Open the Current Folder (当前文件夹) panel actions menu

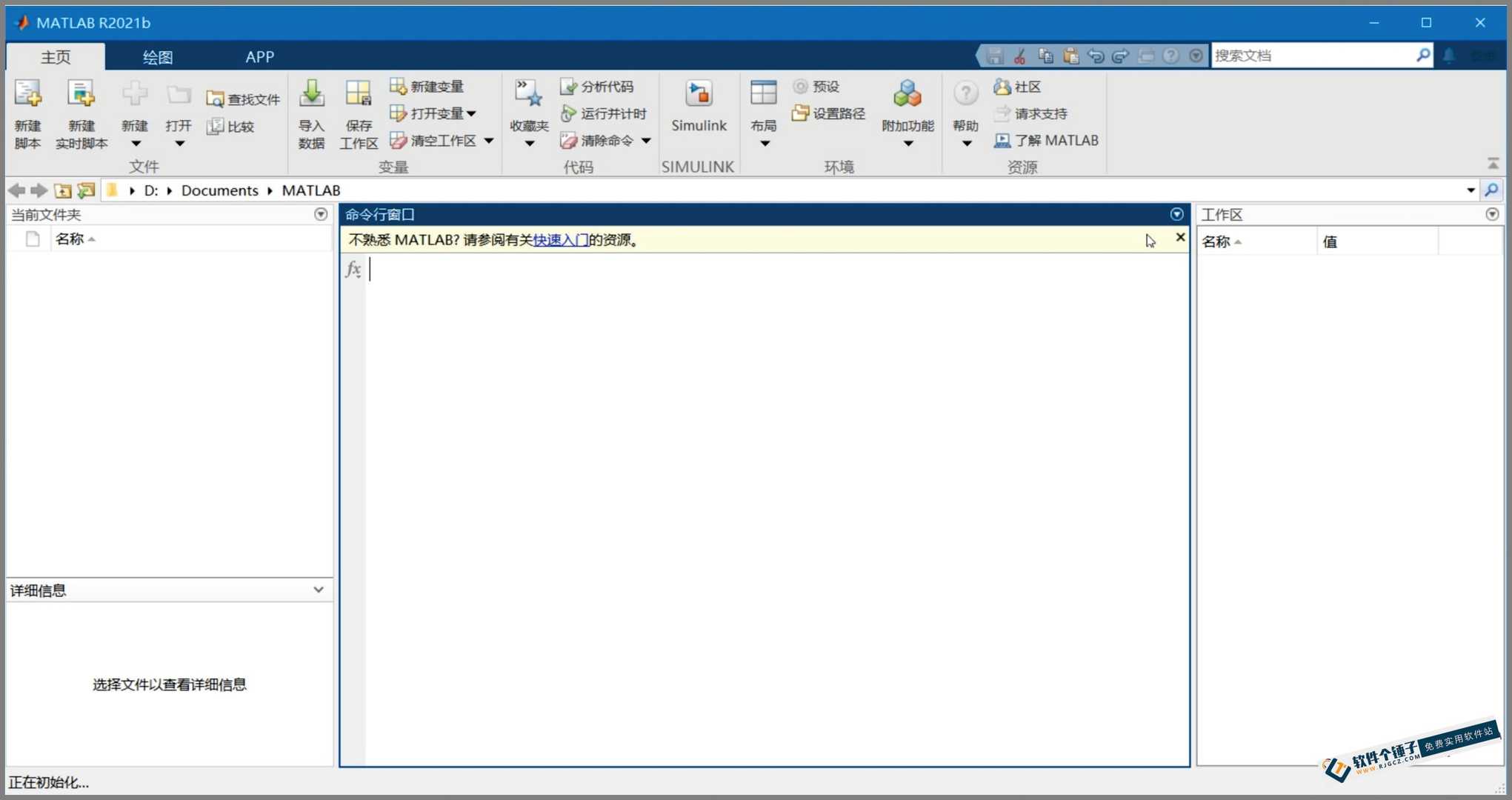point(321,214)
